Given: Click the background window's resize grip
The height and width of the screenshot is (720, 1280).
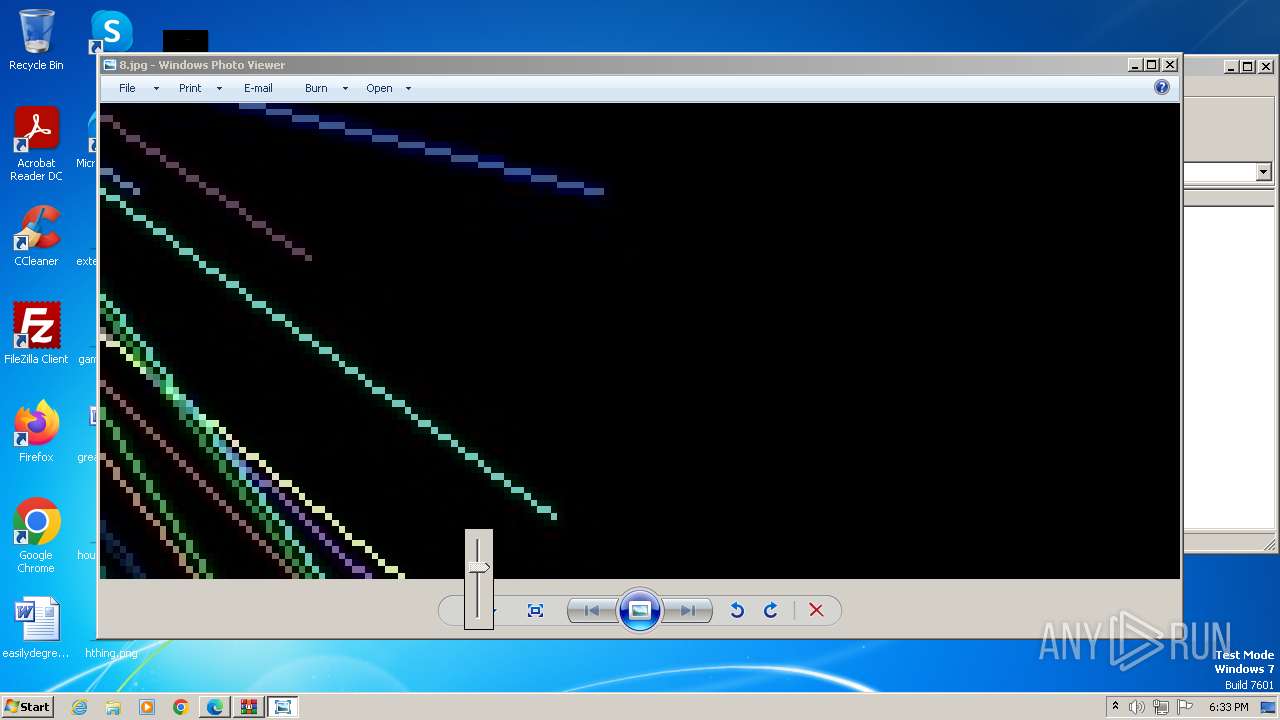Looking at the screenshot, I should click(x=1270, y=545).
